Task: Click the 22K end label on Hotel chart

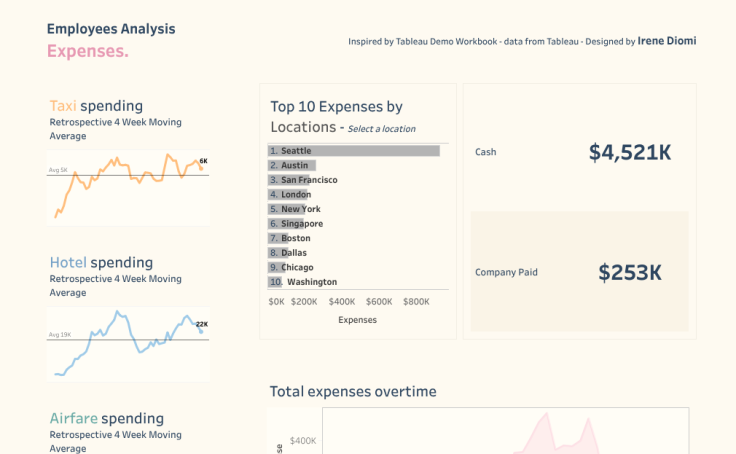Action: click(202, 324)
